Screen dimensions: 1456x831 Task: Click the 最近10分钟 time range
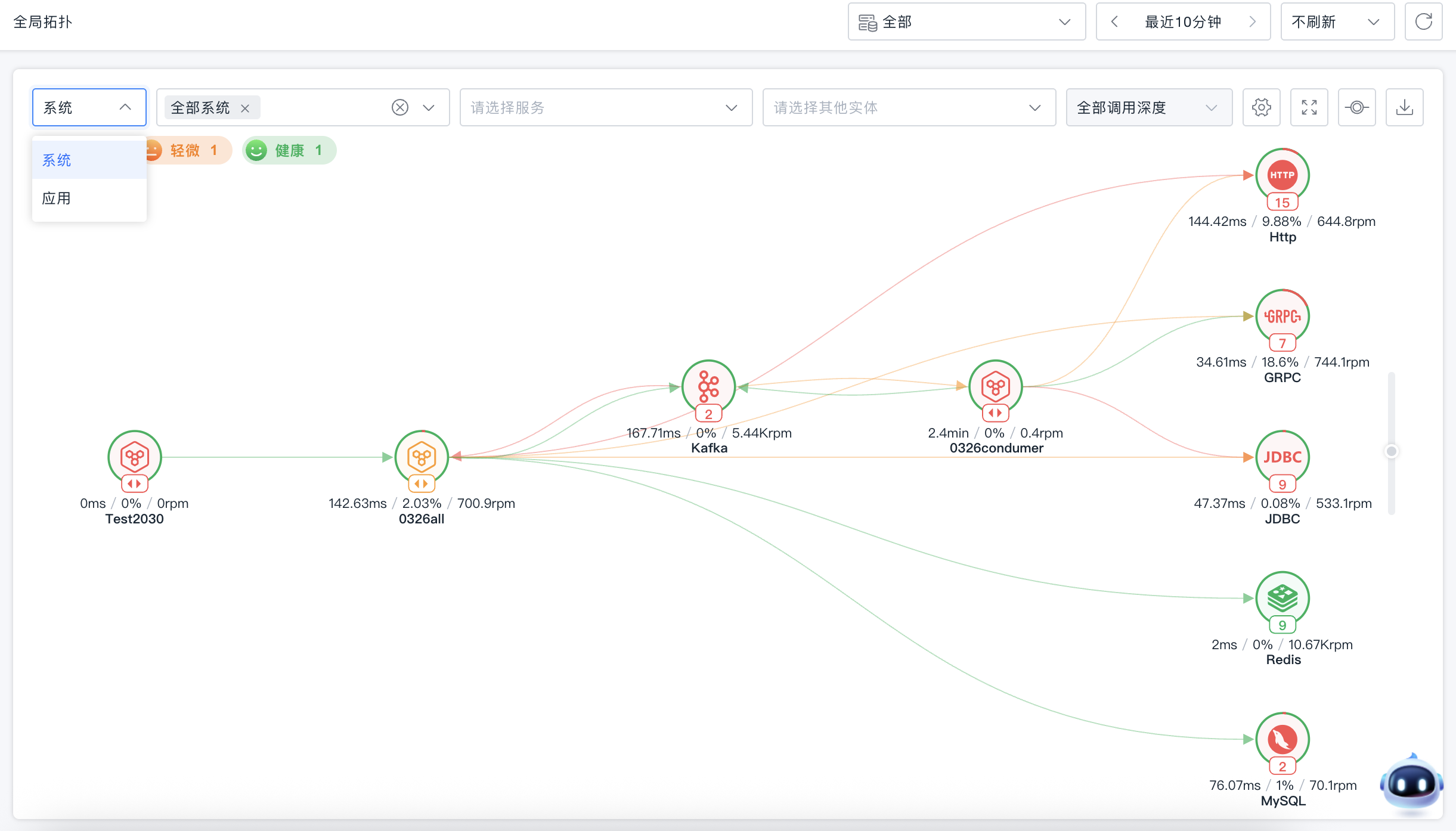[x=1183, y=22]
